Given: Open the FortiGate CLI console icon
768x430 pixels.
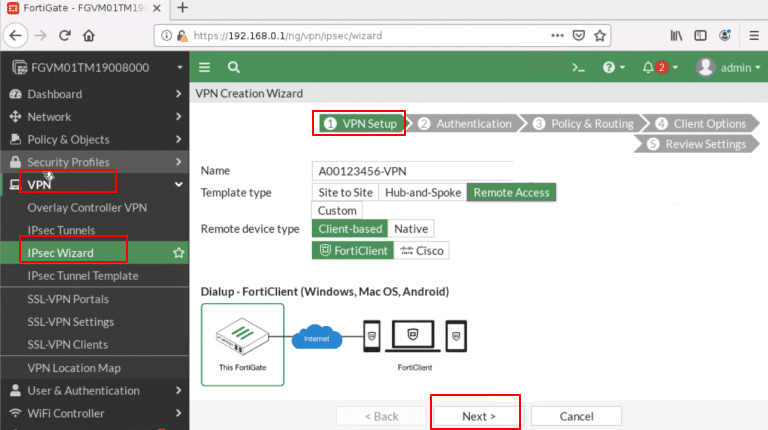Looking at the screenshot, I should [x=577, y=68].
